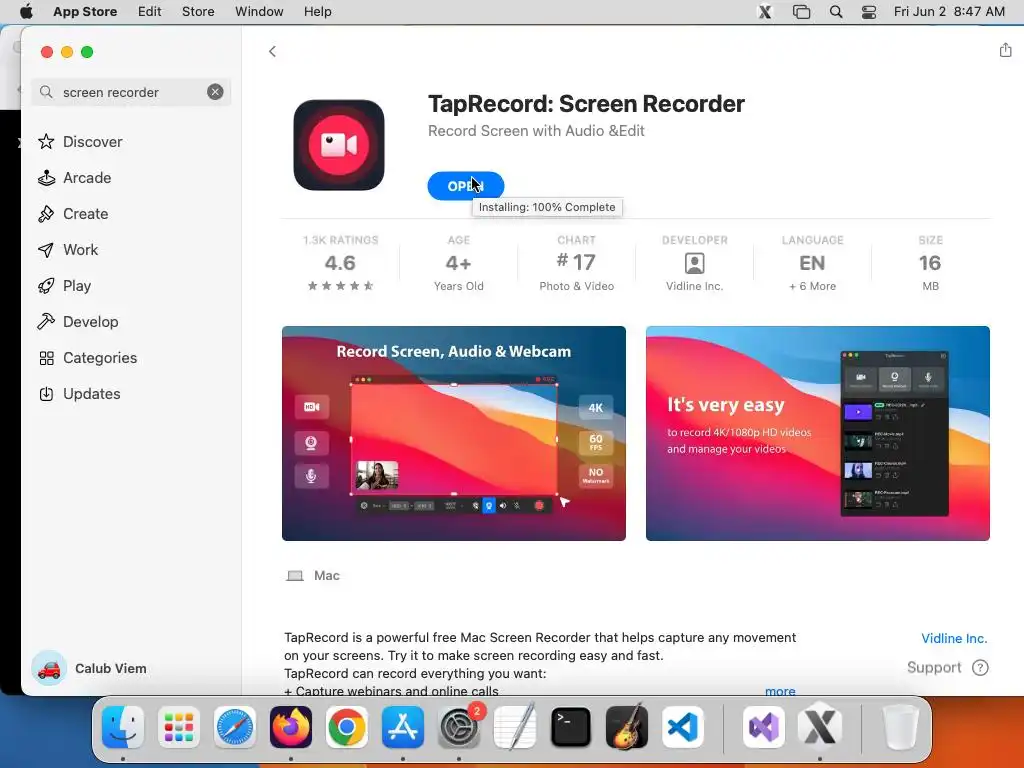
Task: Click the 4+ age rating
Action: coord(458,263)
